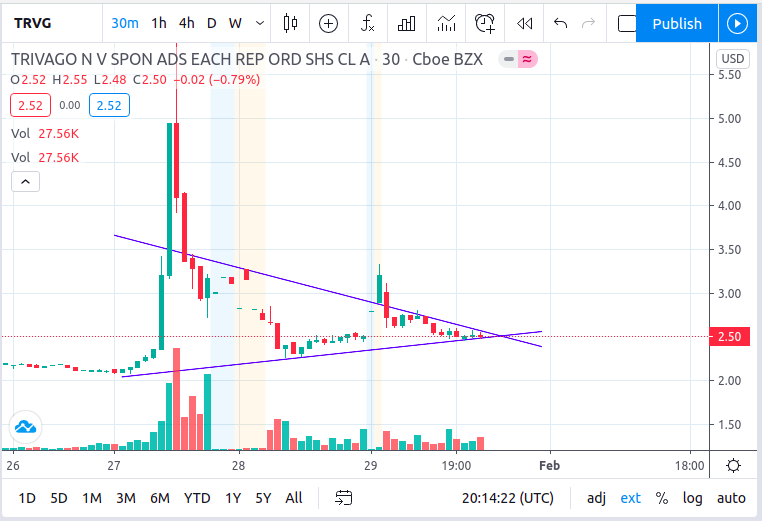Screen dimensions: 762x521
Task: Toggle the auto scale option
Action: (731, 498)
